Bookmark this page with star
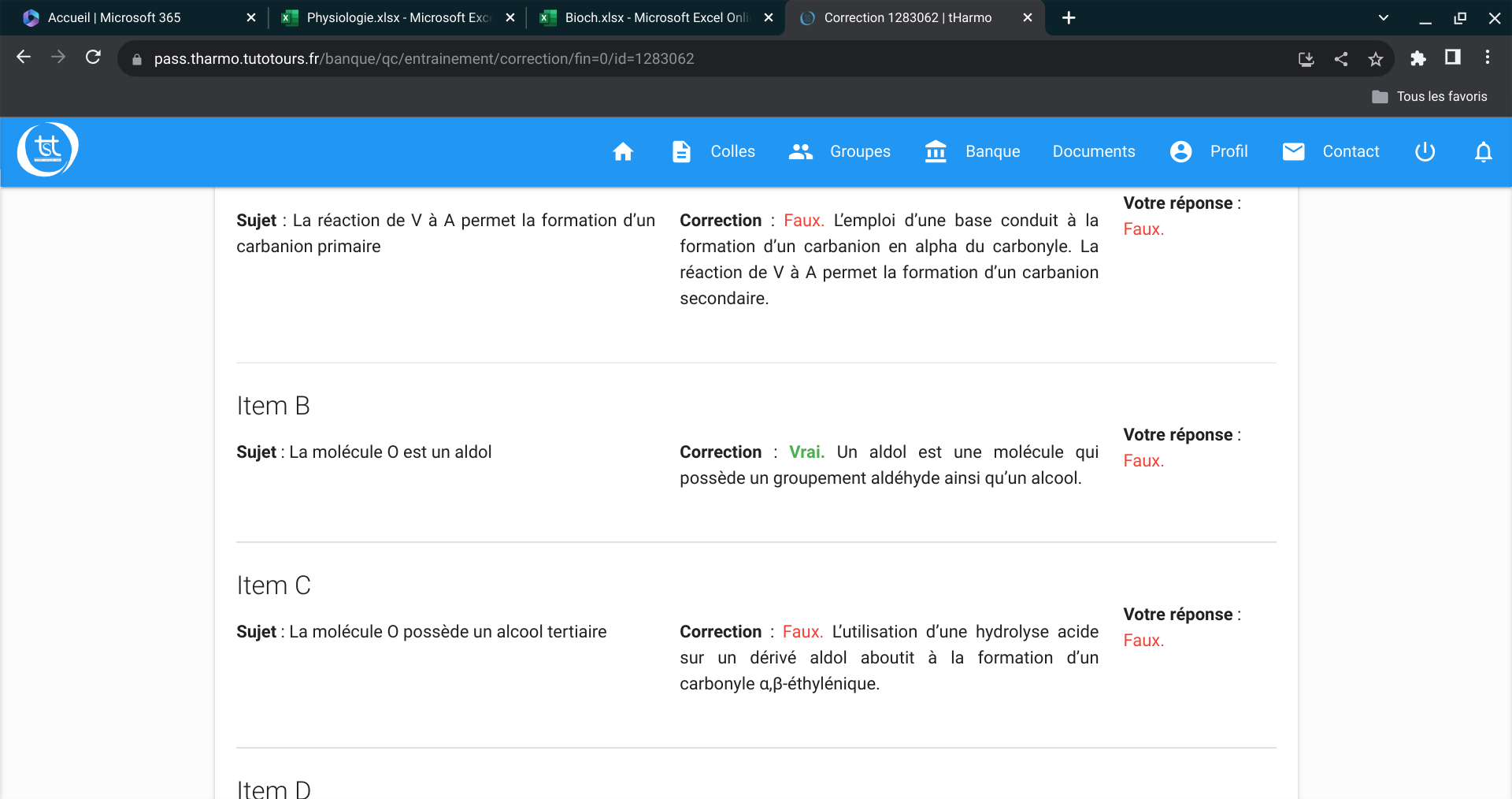This screenshot has height=799, width=1512. [1375, 59]
